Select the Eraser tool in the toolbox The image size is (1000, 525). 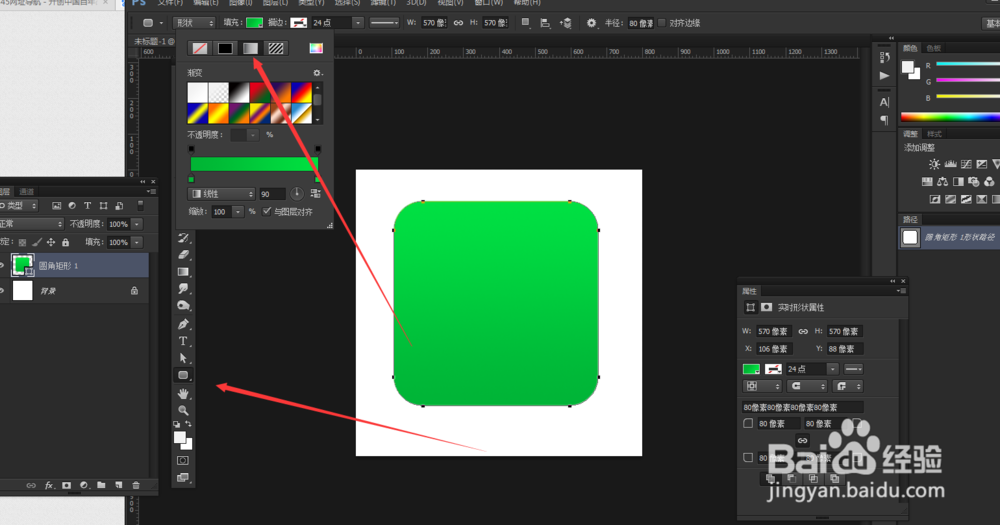point(184,255)
